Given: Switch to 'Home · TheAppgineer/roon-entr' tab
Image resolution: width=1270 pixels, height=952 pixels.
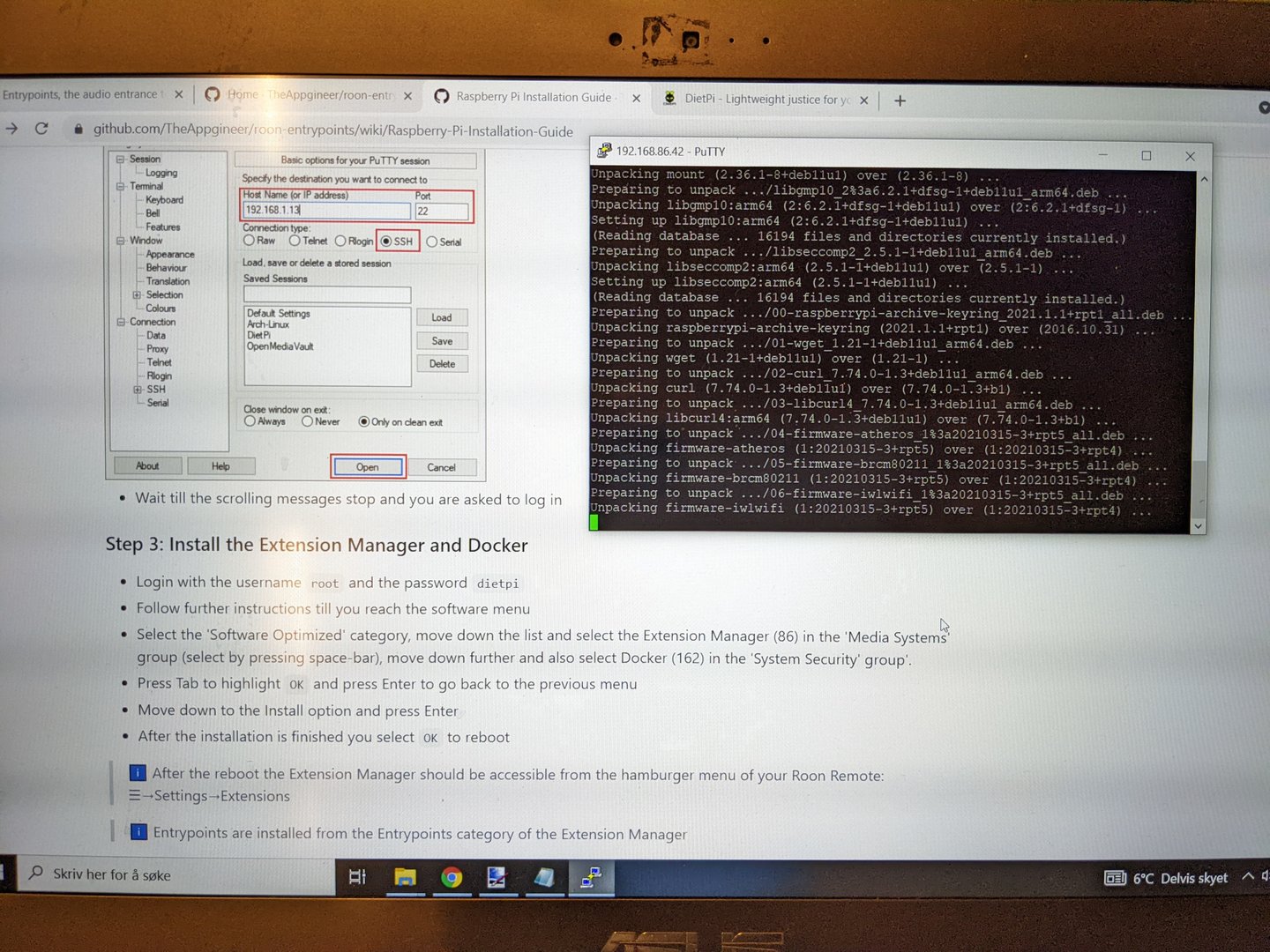Looking at the screenshot, I should tap(307, 95).
